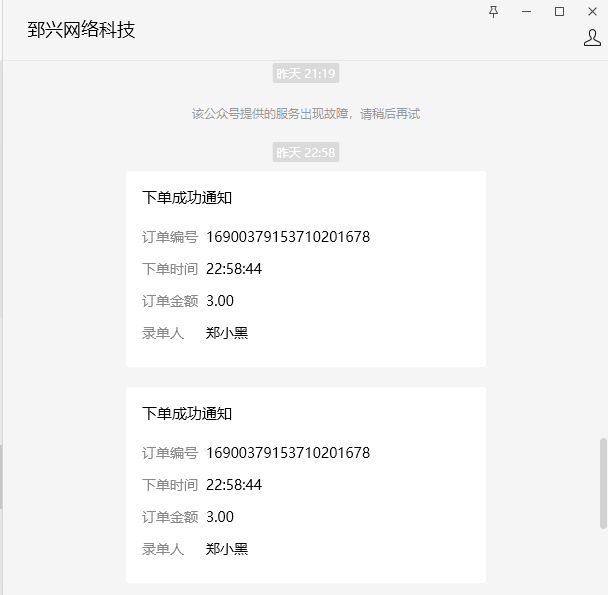Click order number in second notification card
The width and height of the screenshot is (608, 595).
click(x=288, y=453)
